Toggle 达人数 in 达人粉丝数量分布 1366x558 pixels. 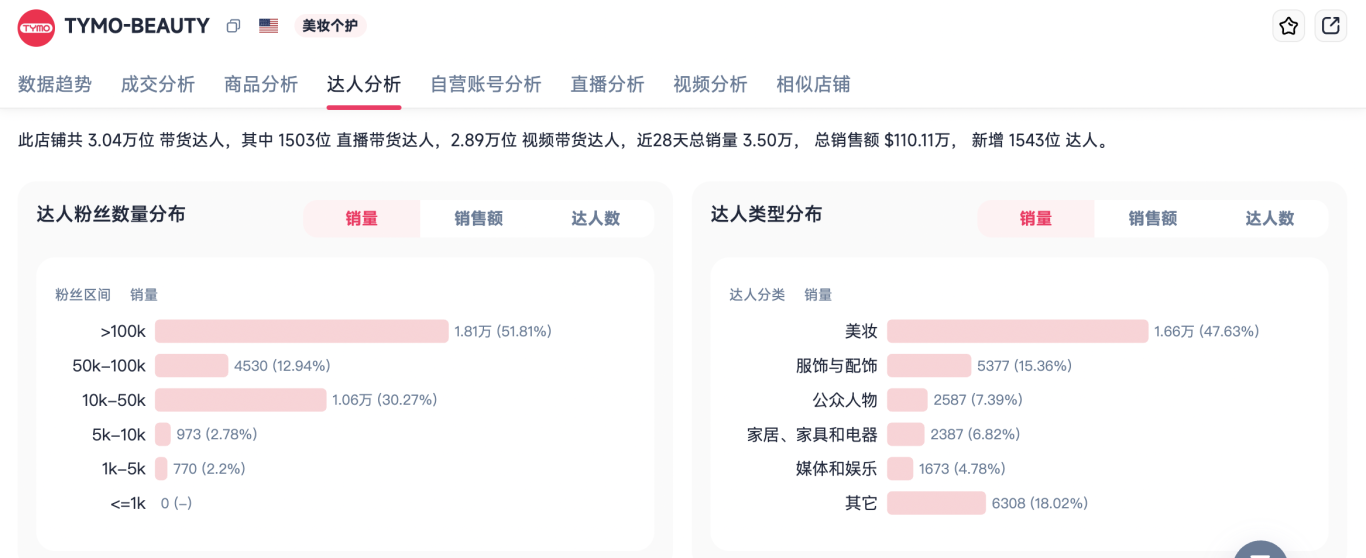(595, 218)
